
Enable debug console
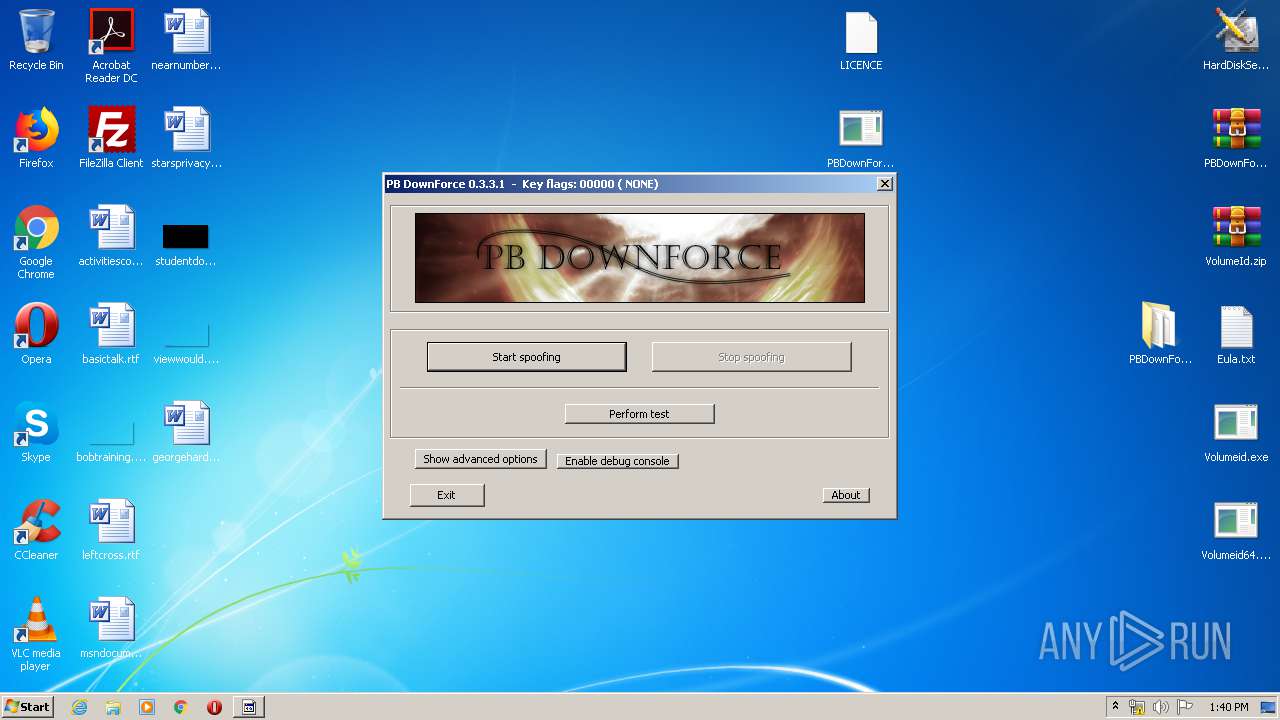coord(617,461)
